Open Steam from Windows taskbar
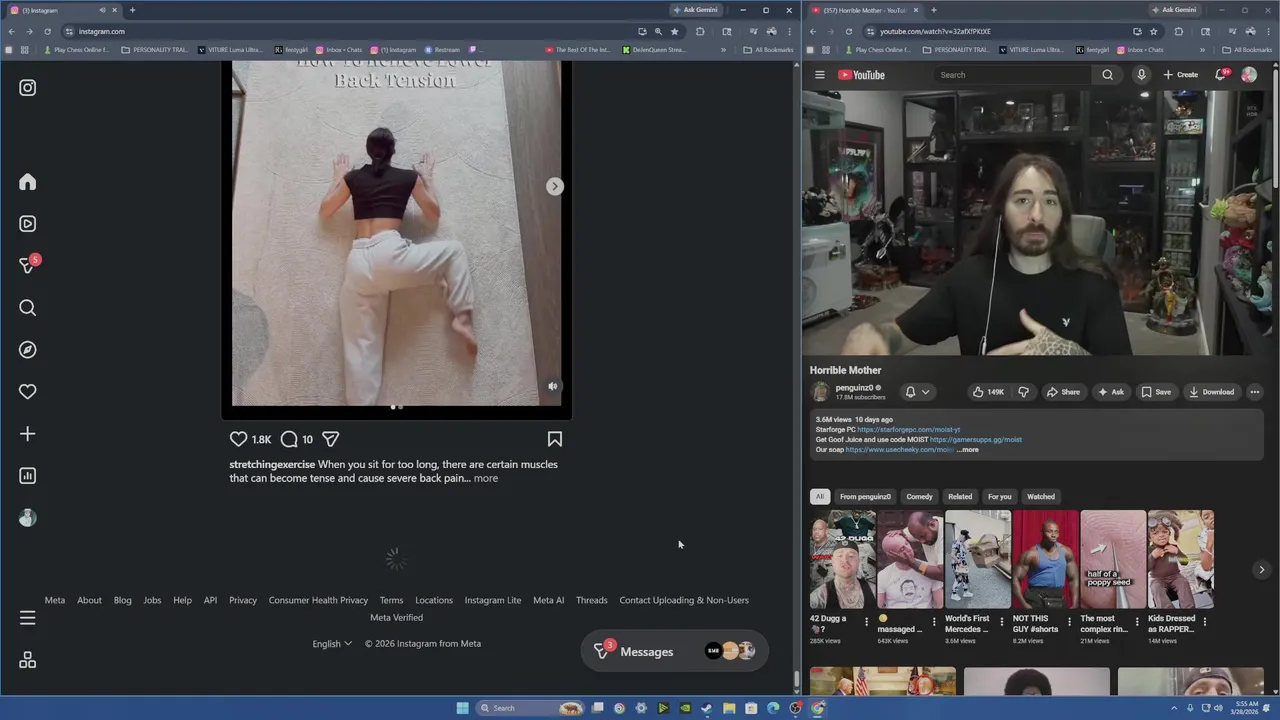Image resolution: width=1280 pixels, height=720 pixels. coord(707,708)
